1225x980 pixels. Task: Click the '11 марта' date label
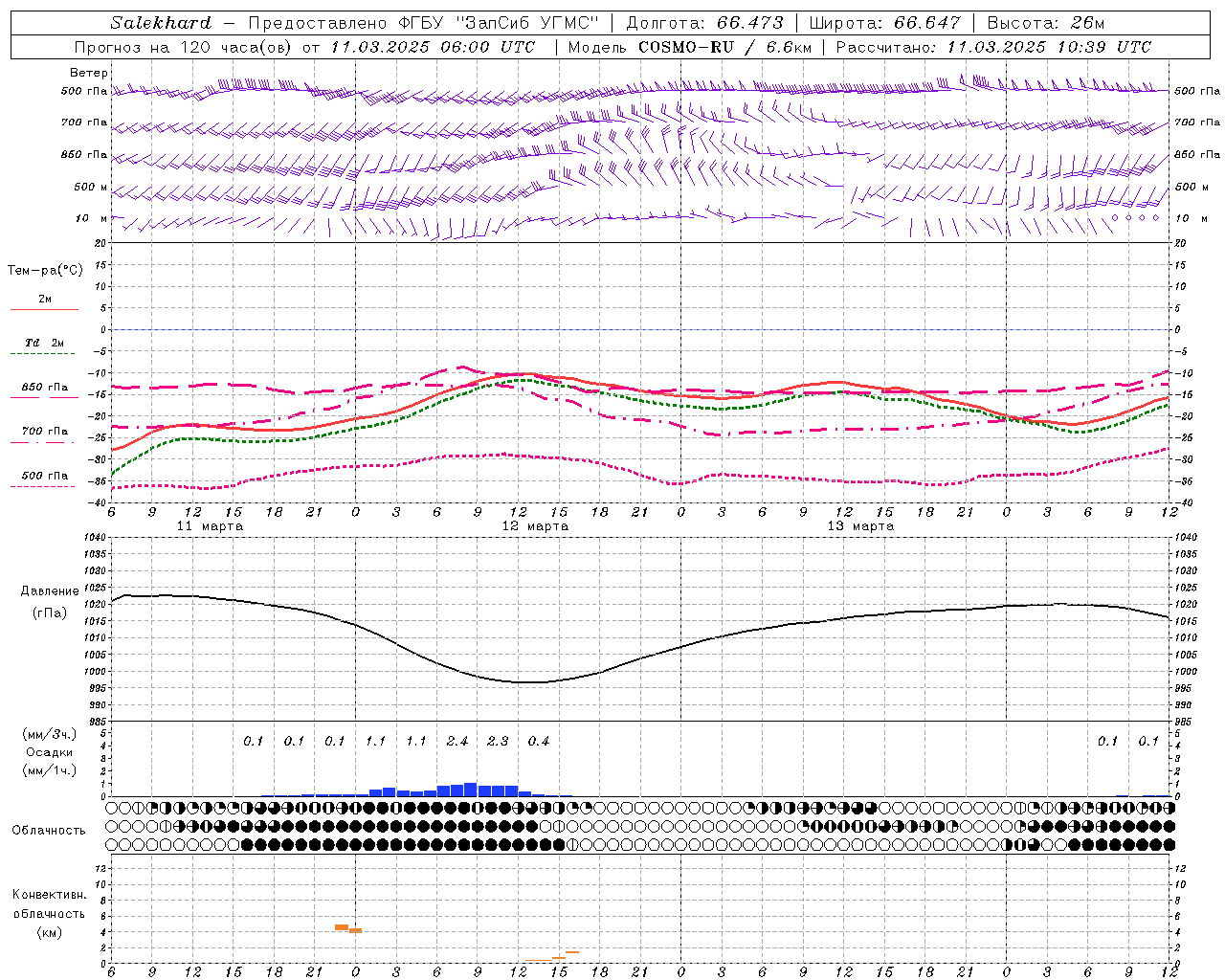point(210,526)
